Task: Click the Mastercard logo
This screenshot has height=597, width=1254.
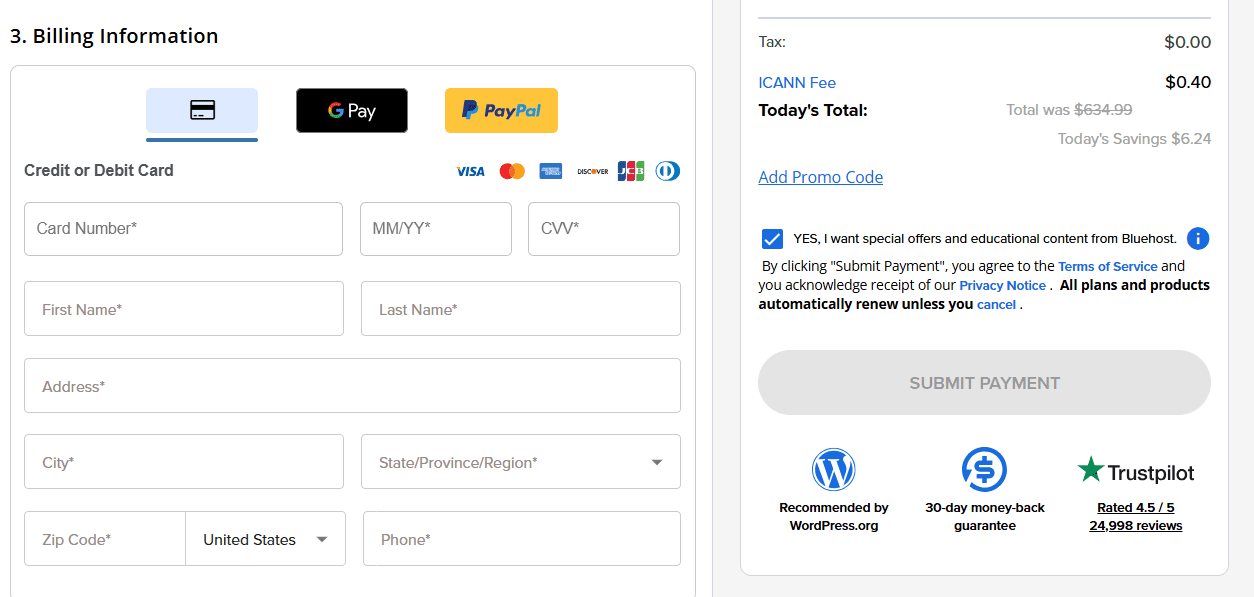Action: [x=511, y=170]
